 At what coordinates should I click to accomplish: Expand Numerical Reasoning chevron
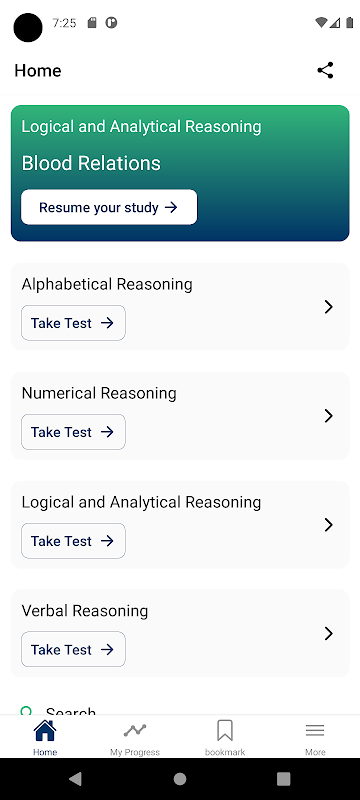(x=329, y=416)
